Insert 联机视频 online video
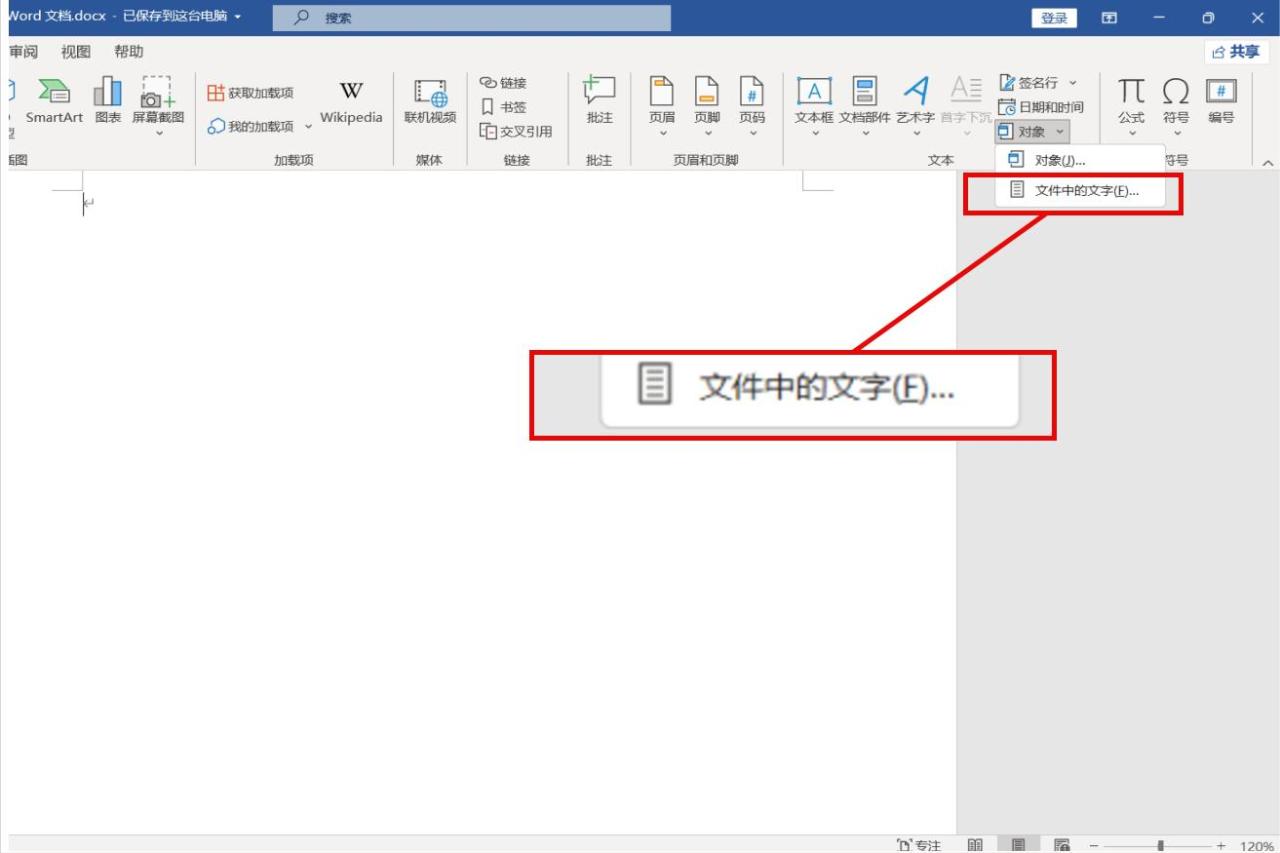This screenshot has height=853, width=1280. pos(429,103)
